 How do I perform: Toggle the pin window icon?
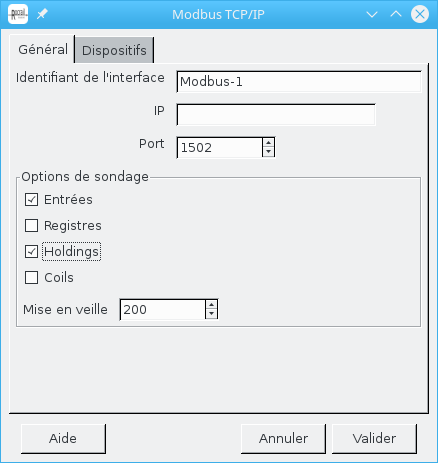click(42, 14)
